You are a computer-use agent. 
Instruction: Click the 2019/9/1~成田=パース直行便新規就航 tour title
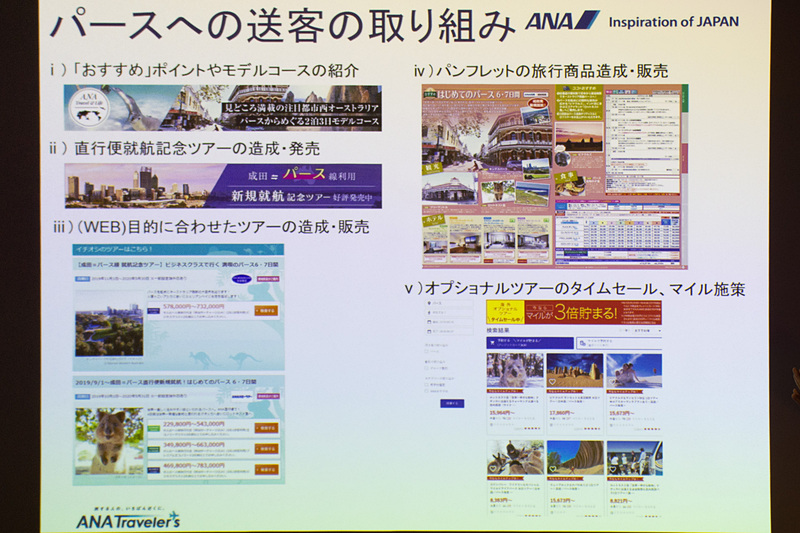click(x=166, y=382)
